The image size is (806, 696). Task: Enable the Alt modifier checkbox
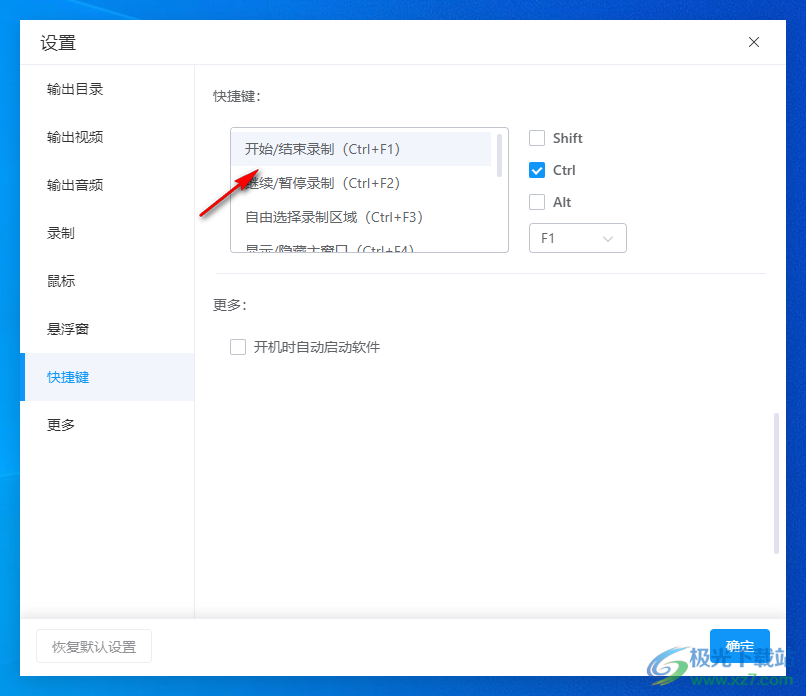(537, 202)
